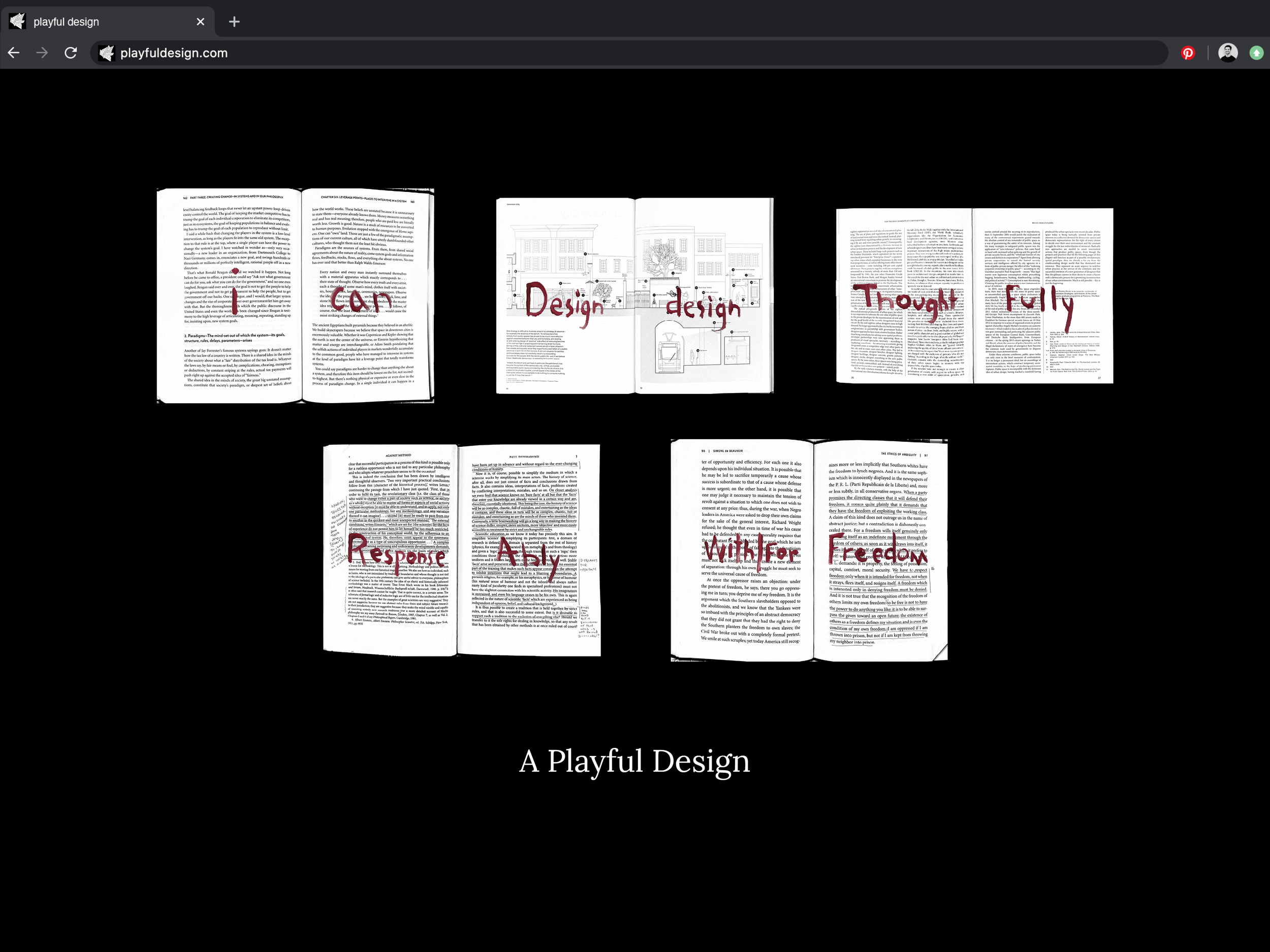The image size is (1270, 952).
Task: Click the red Freedom handwriting
Action: coord(877,552)
